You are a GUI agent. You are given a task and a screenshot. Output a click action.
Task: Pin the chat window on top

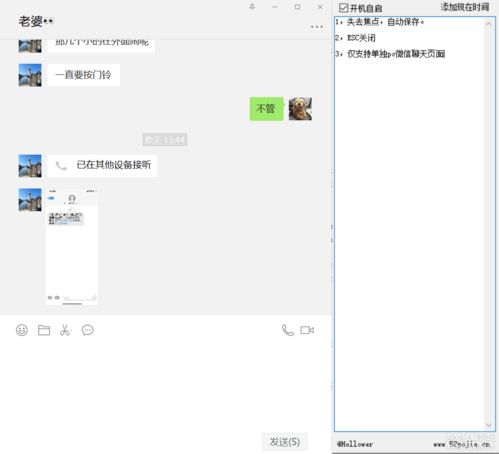pyautogui.click(x=252, y=7)
